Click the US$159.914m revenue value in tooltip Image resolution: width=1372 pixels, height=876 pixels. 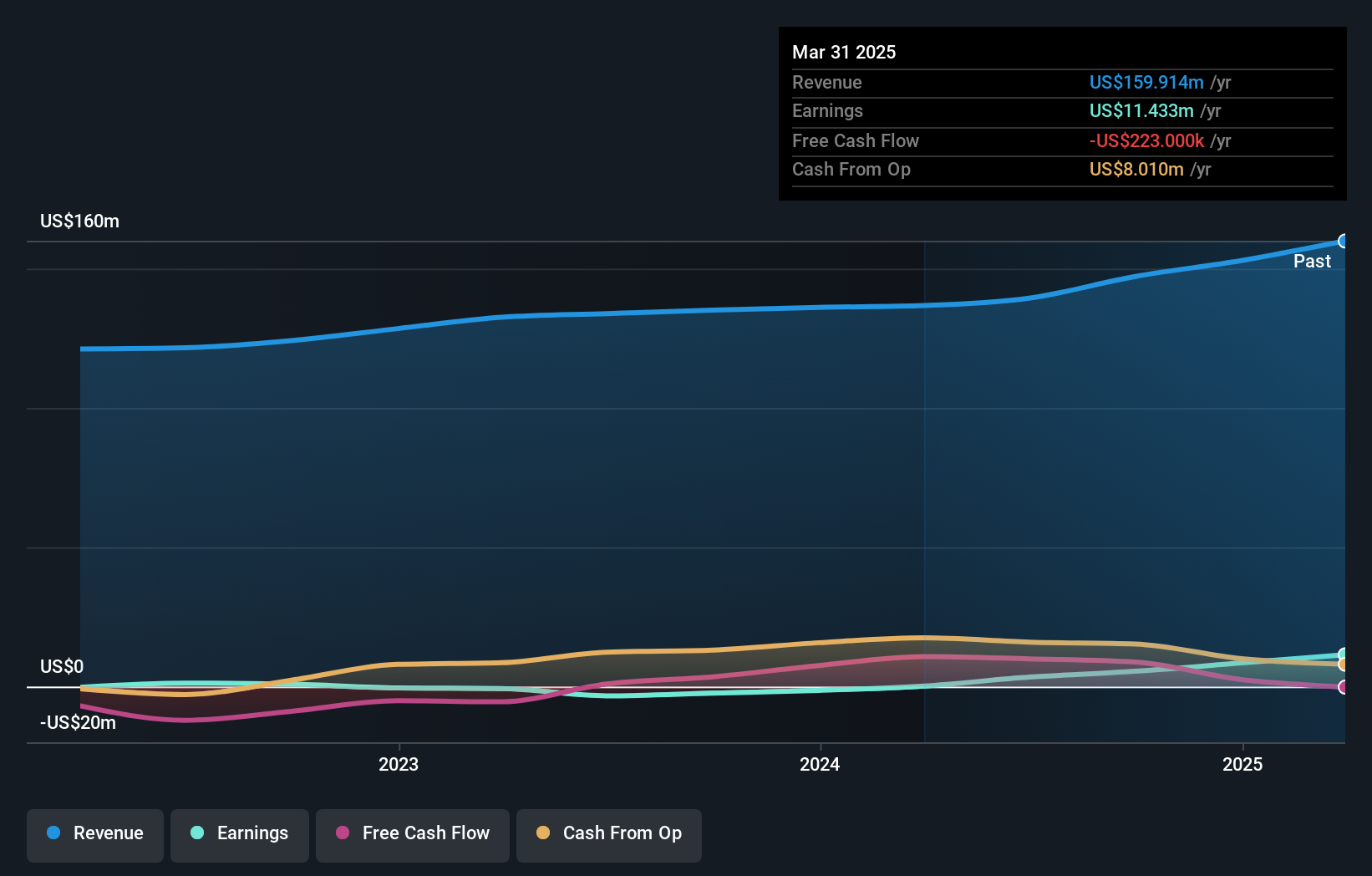pyautogui.click(x=1146, y=82)
